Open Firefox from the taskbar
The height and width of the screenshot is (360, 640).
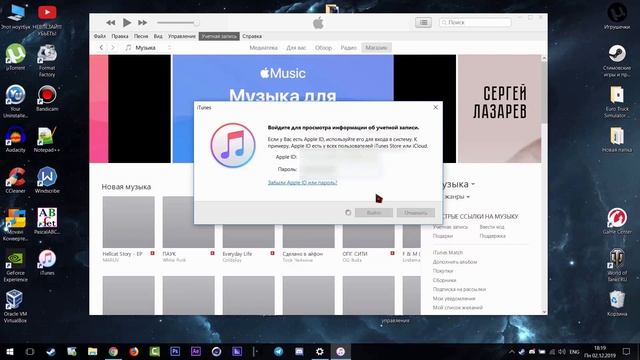(133, 351)
